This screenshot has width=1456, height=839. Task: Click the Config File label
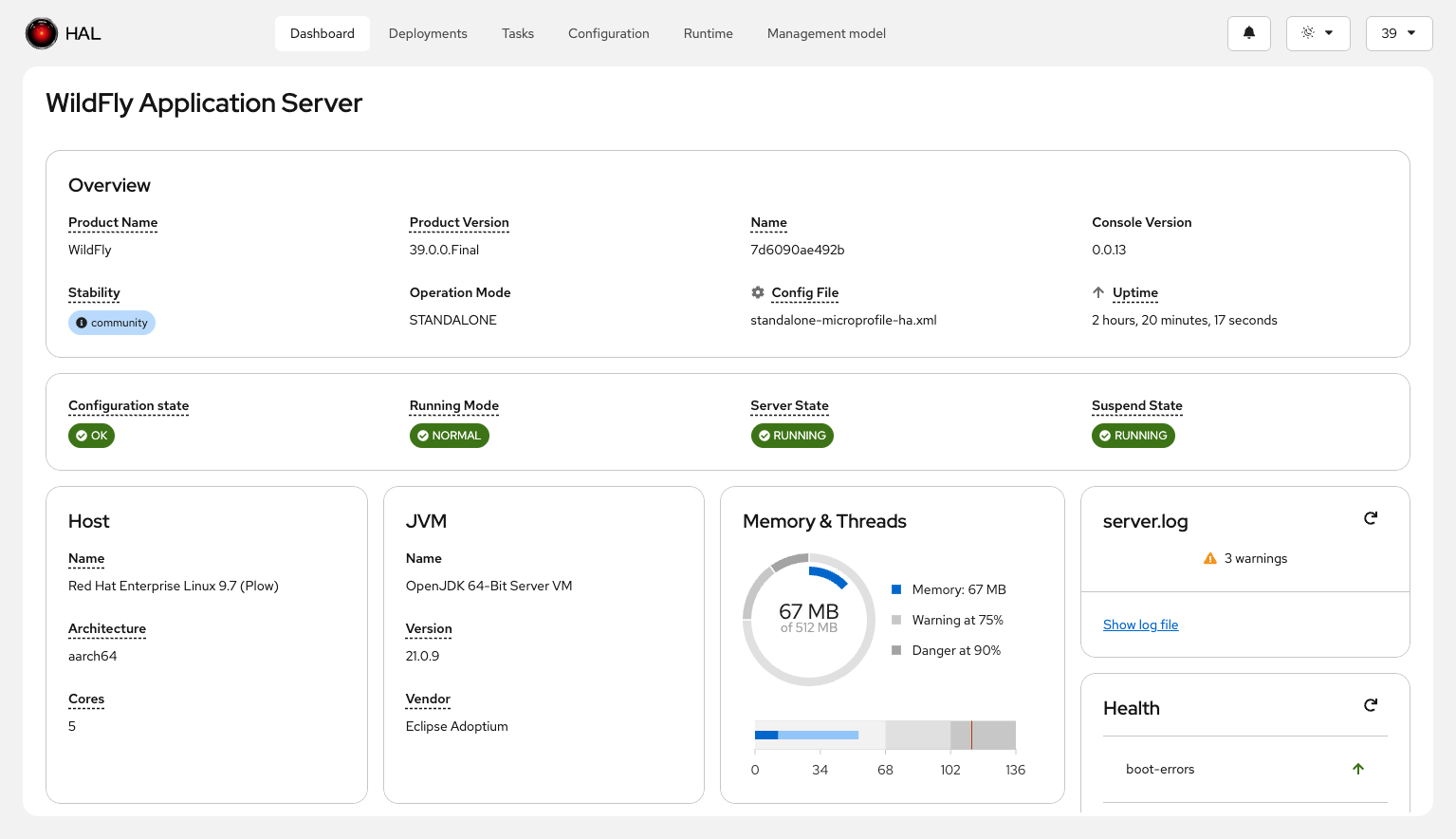(805, 292)
